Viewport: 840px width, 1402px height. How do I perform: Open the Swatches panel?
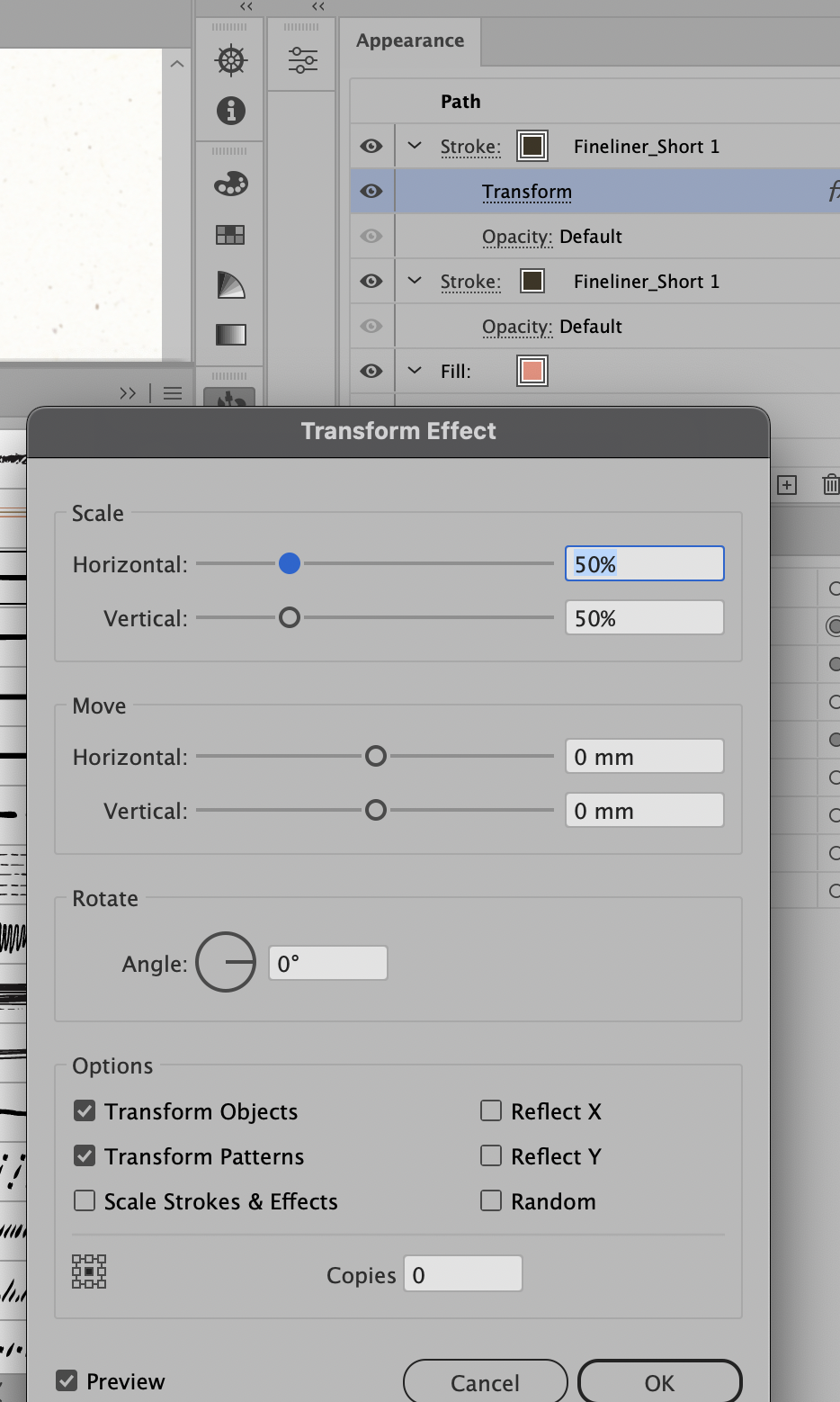click(230, 235)
